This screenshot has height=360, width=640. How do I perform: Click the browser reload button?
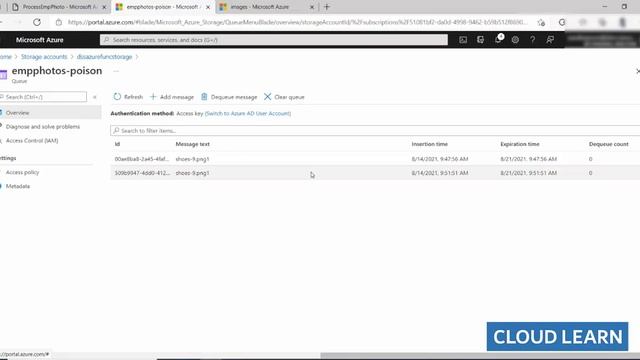(37, 22)
